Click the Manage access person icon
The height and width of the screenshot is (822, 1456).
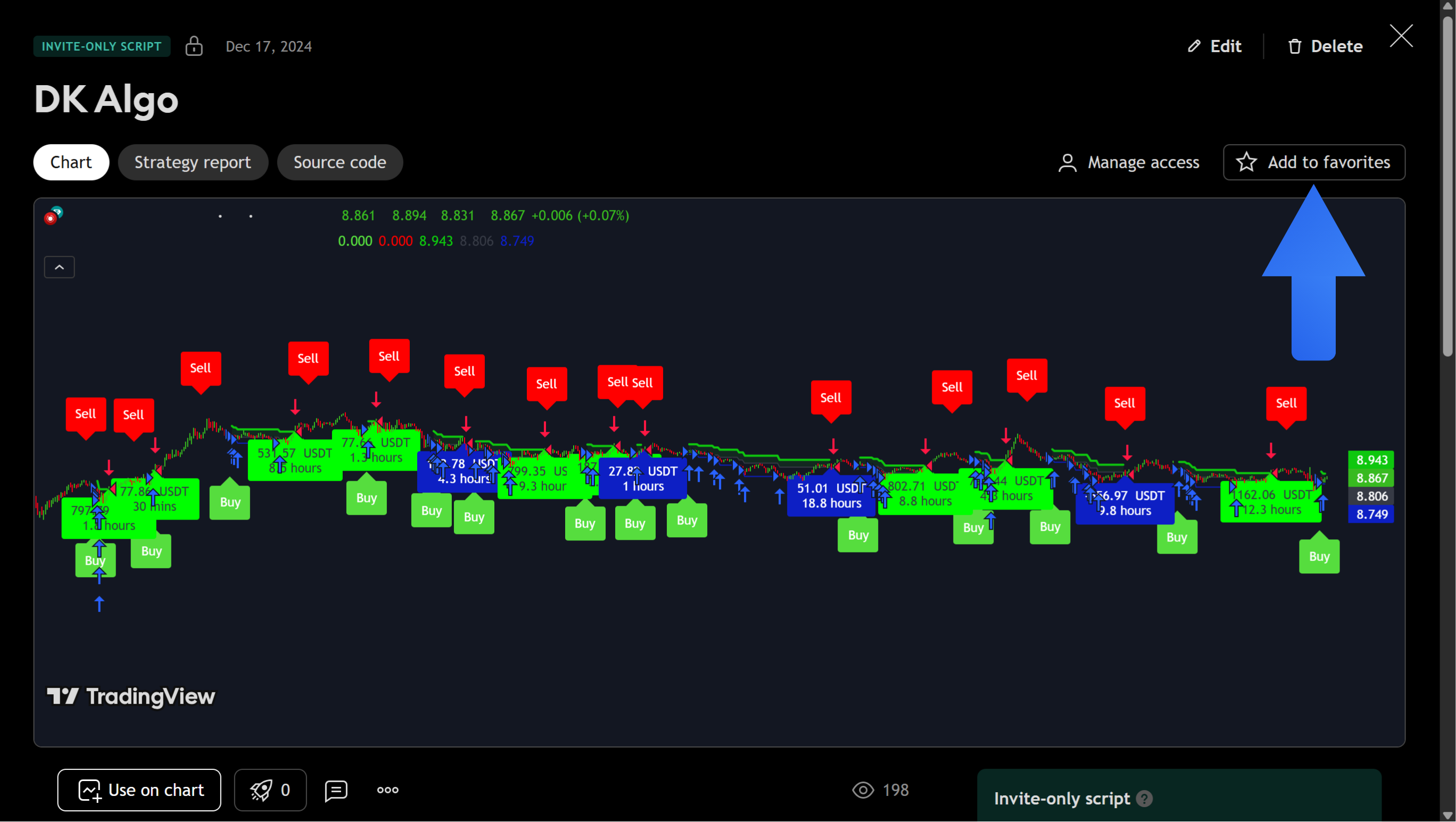(x=1067, y=162)
